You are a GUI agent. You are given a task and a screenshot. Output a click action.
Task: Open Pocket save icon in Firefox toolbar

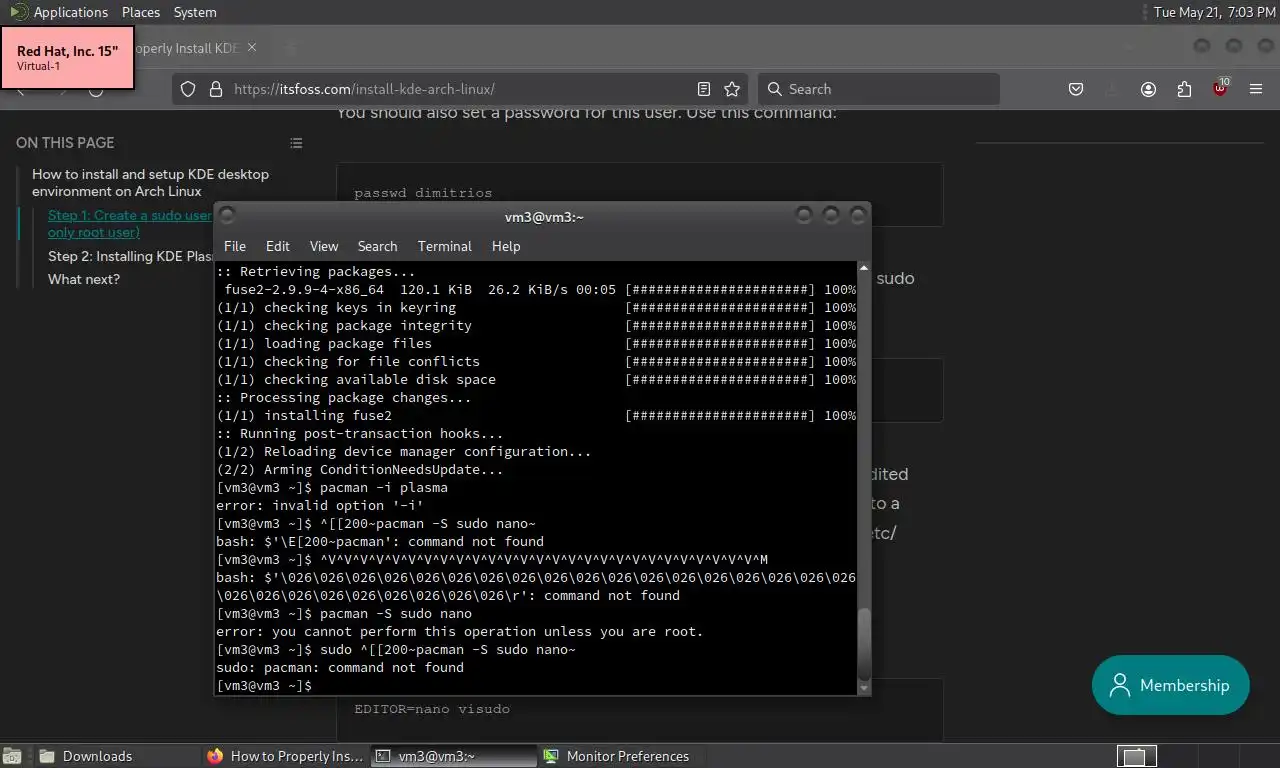pos(1076,89)
